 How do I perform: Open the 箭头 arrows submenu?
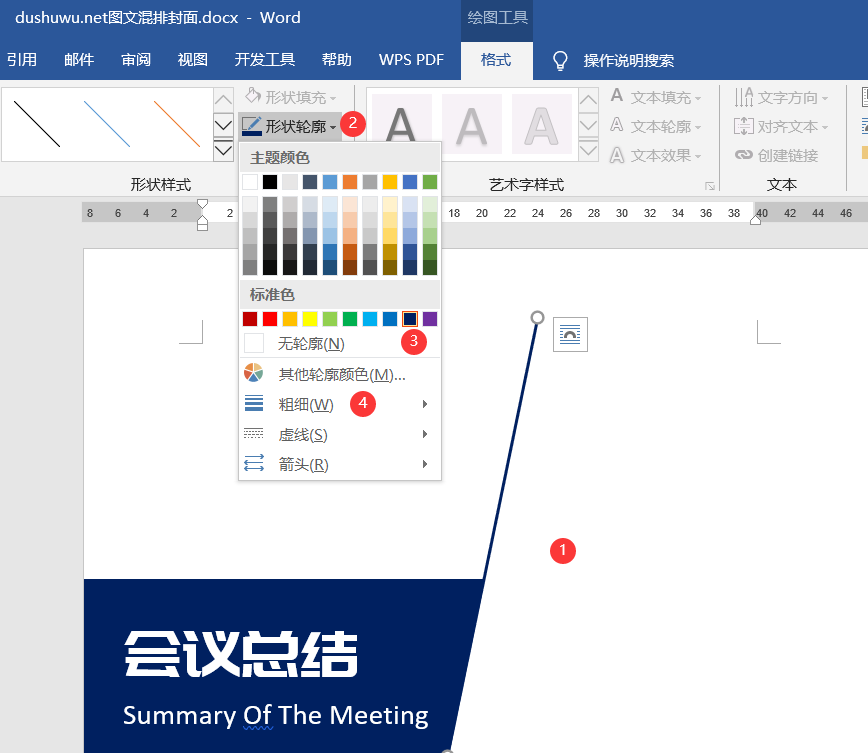pos(339,464)
